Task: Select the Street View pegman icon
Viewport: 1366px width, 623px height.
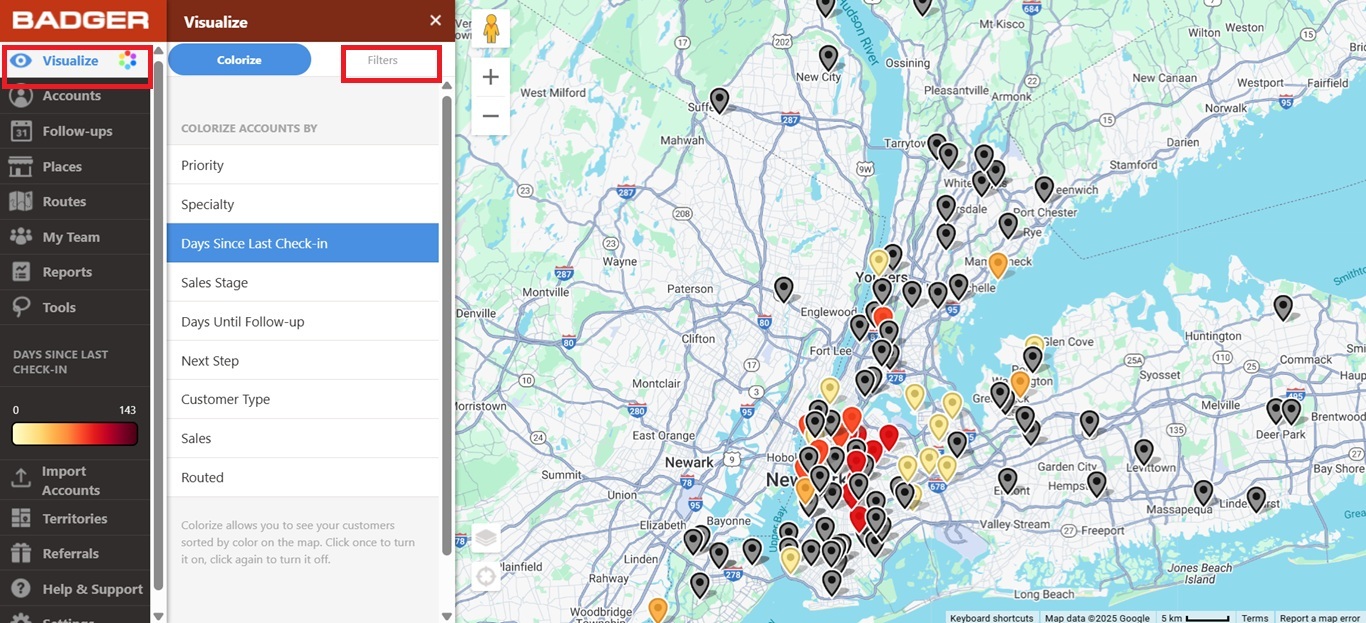Action: (x=491, y=28)
